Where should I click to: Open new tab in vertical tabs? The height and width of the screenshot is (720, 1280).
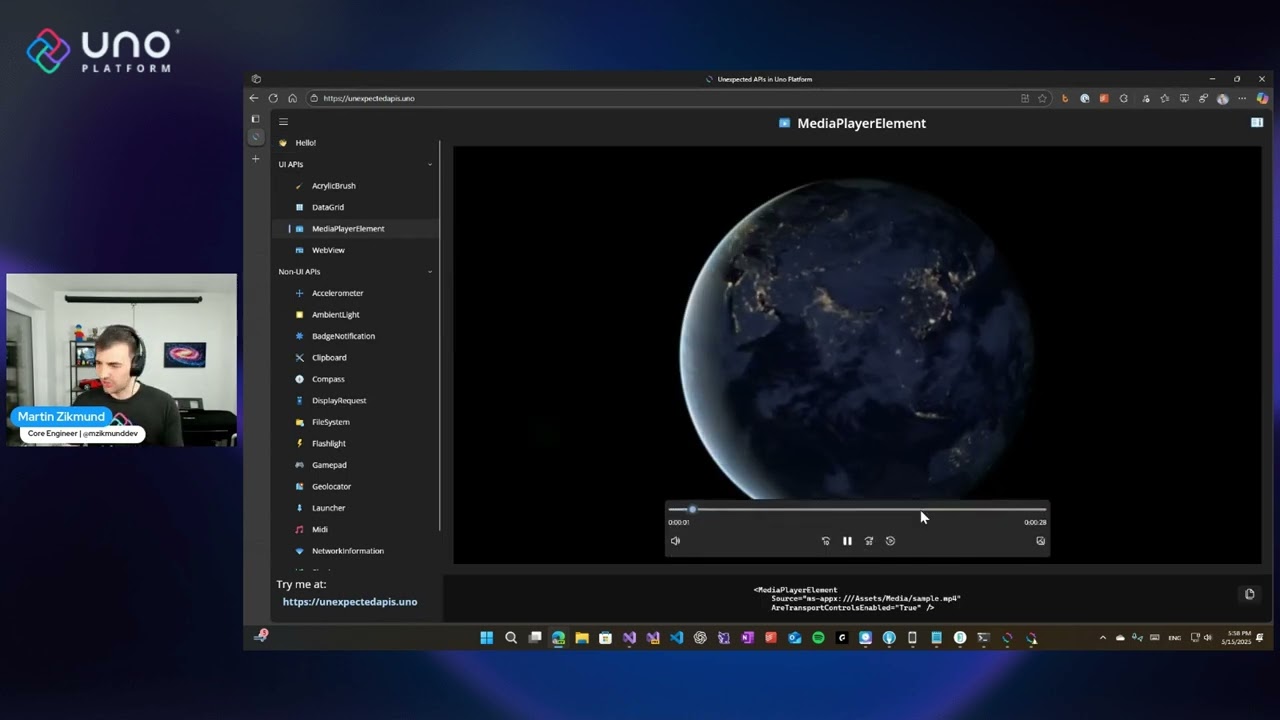click(x=255, y=159)
